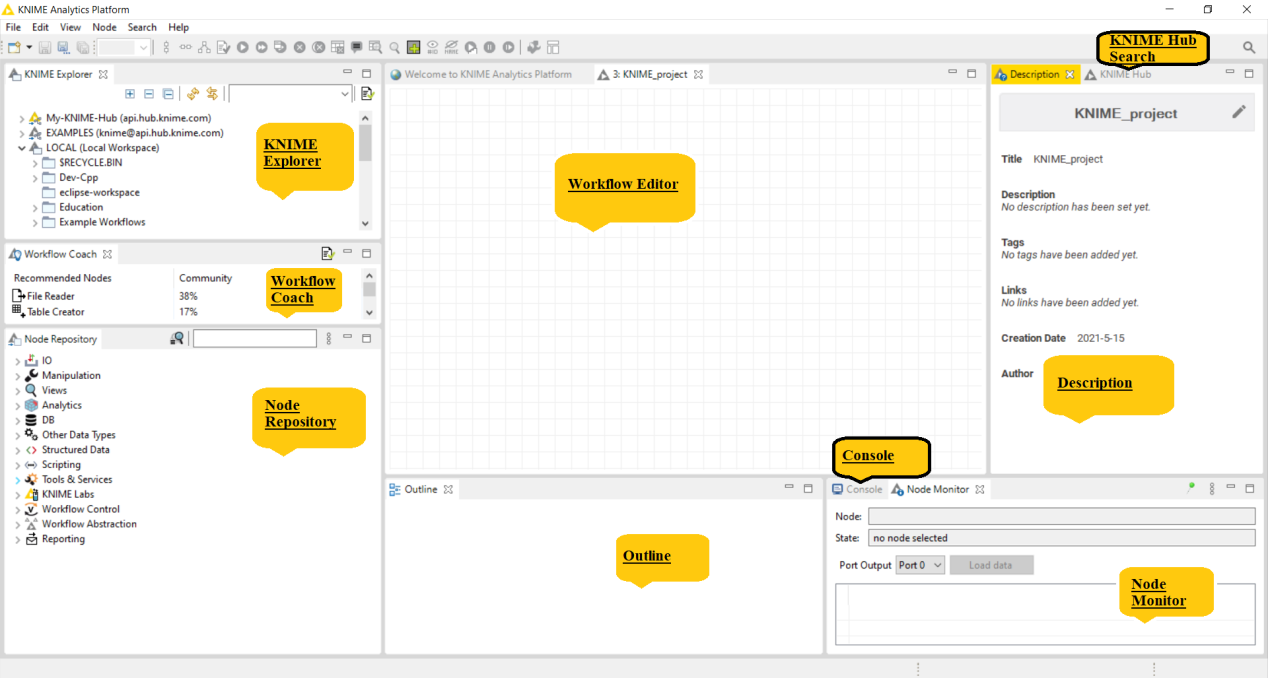The height and width of the screenshot is (678, 1268).
Task: Expand the My-KNIME-Hub tree node
Action: pos(22,118)
